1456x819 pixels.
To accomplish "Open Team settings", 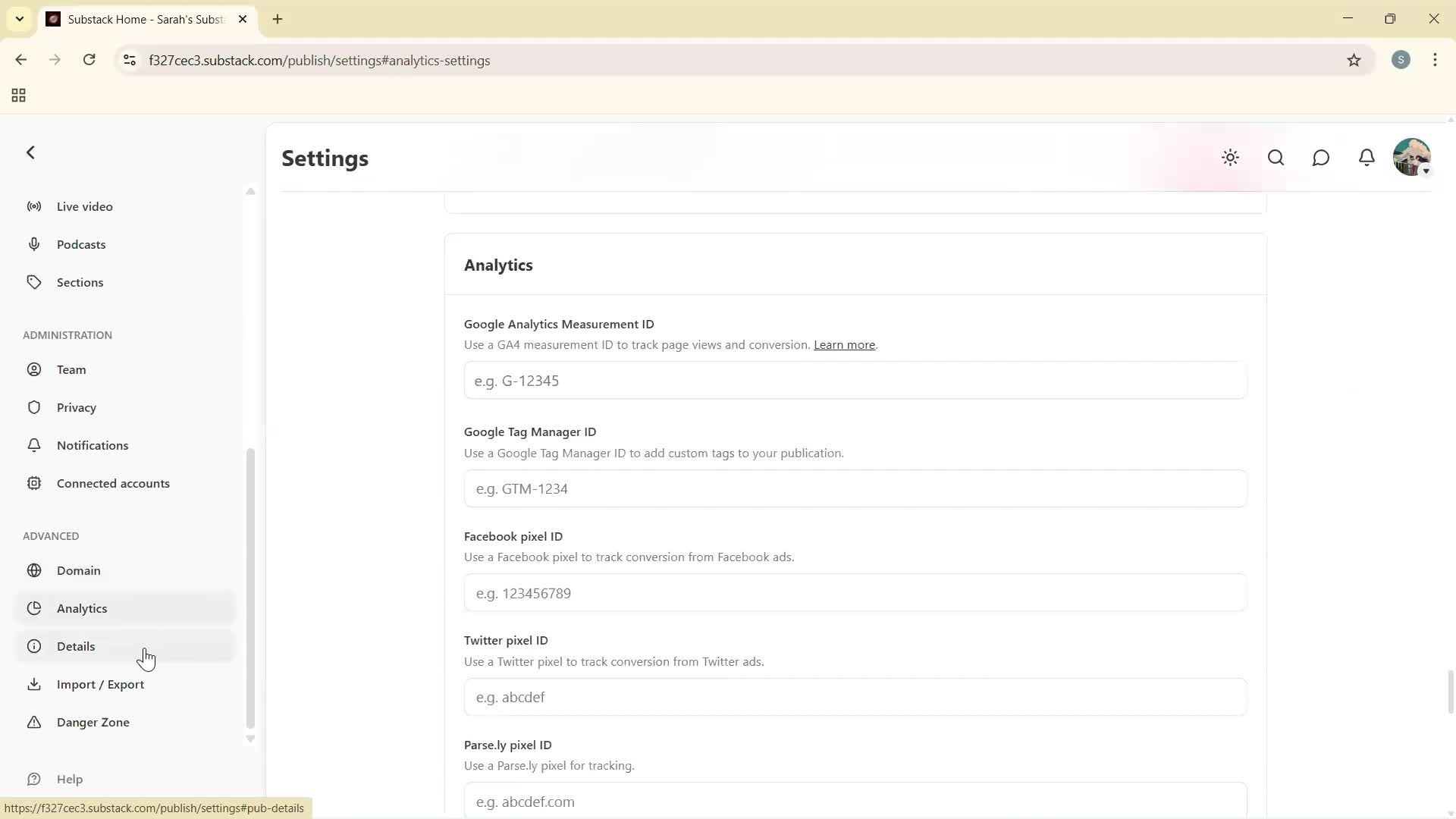I will pyautogui.click(x=71, y=369).
